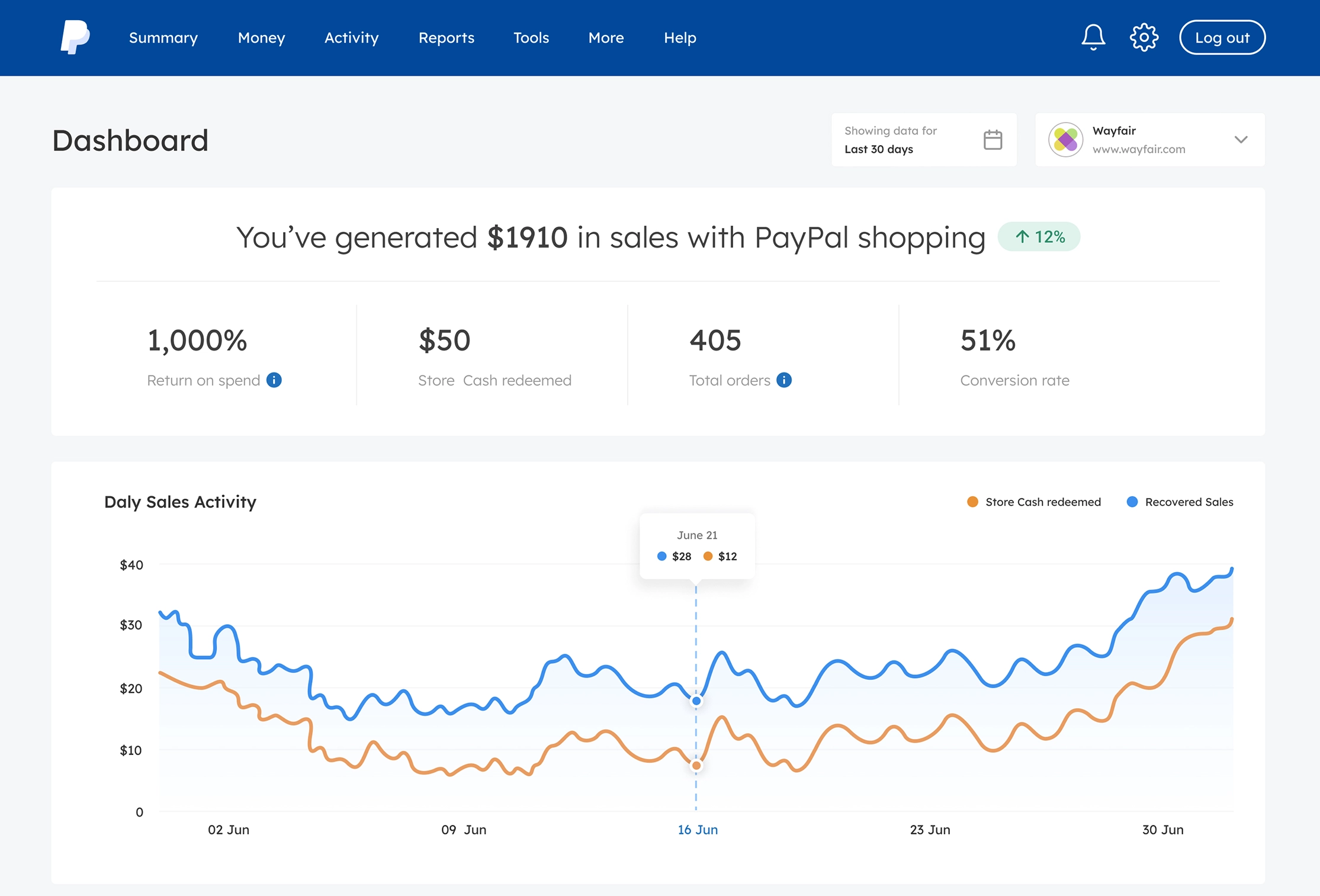Click the Wayfair merchant logo icon

1065,139
